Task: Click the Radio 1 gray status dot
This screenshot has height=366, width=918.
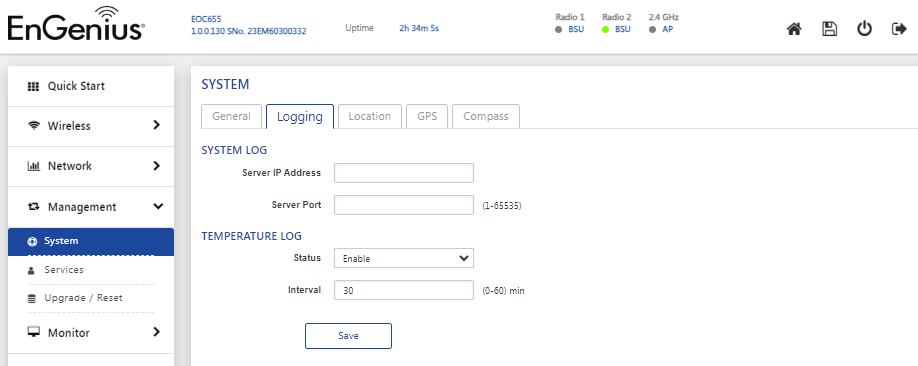Action: tap(559, 29)
